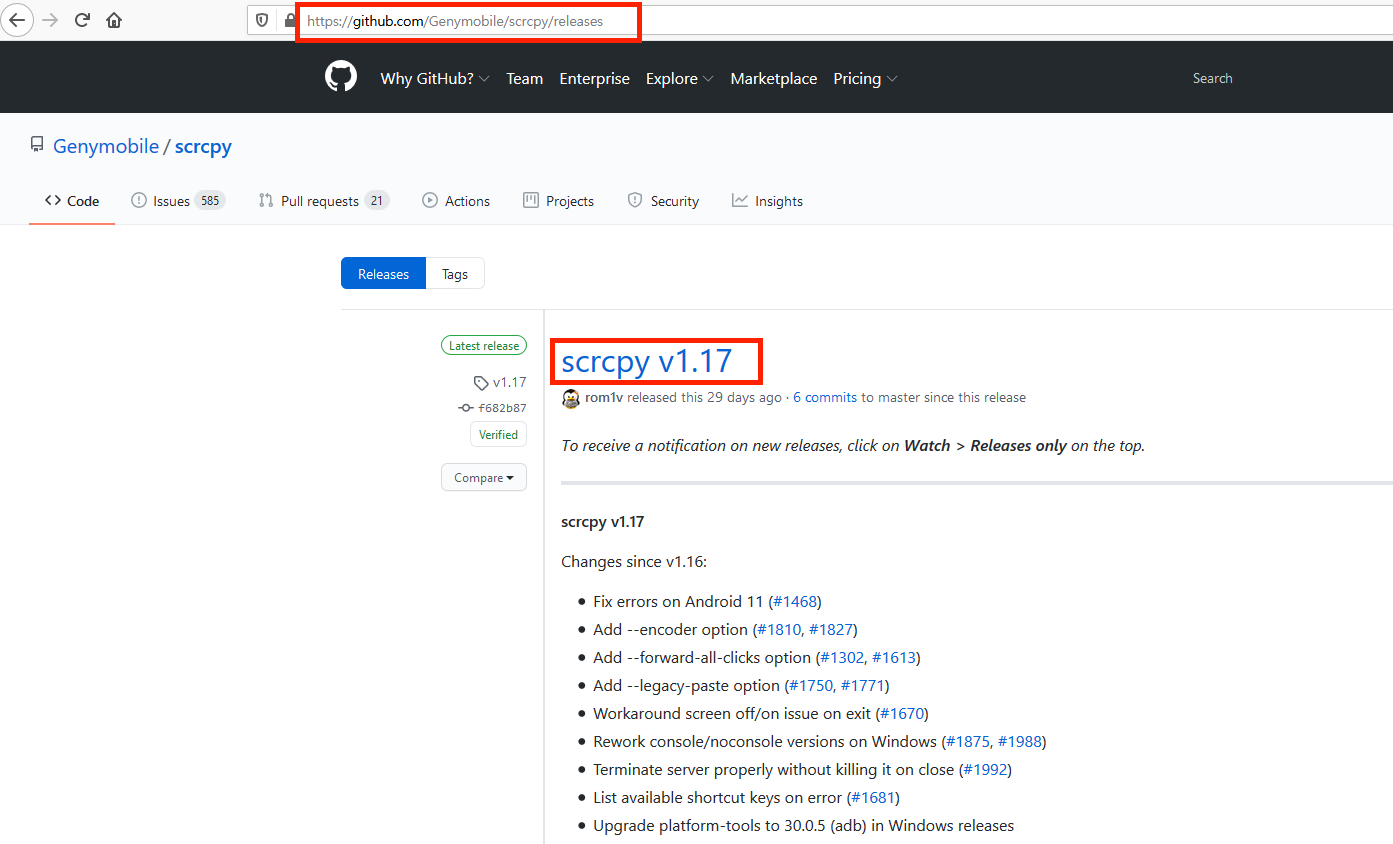This screenshot has height=844, width=1393.
Task: Click the 'Changes since v1.16:' text
Action: (634, 562)
